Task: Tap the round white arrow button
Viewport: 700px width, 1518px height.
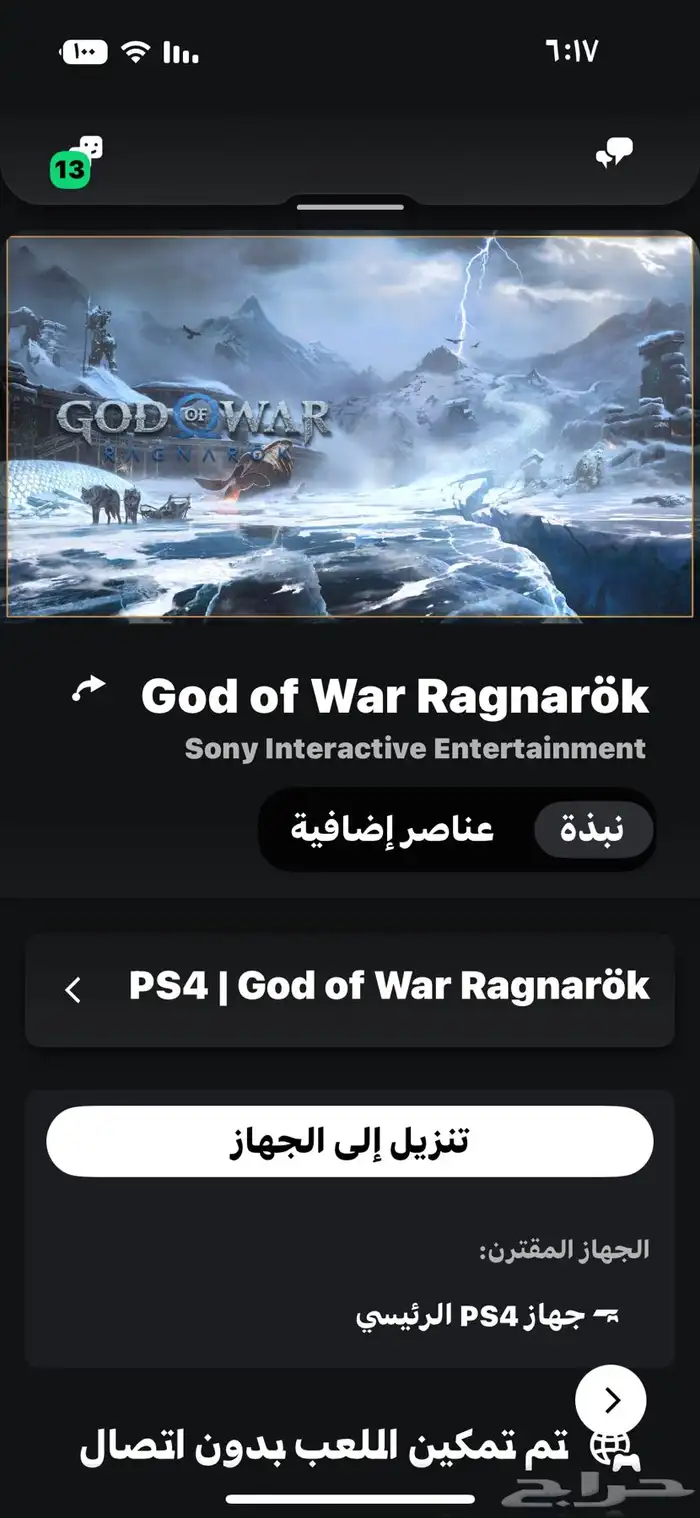Action: [611, 1401]
